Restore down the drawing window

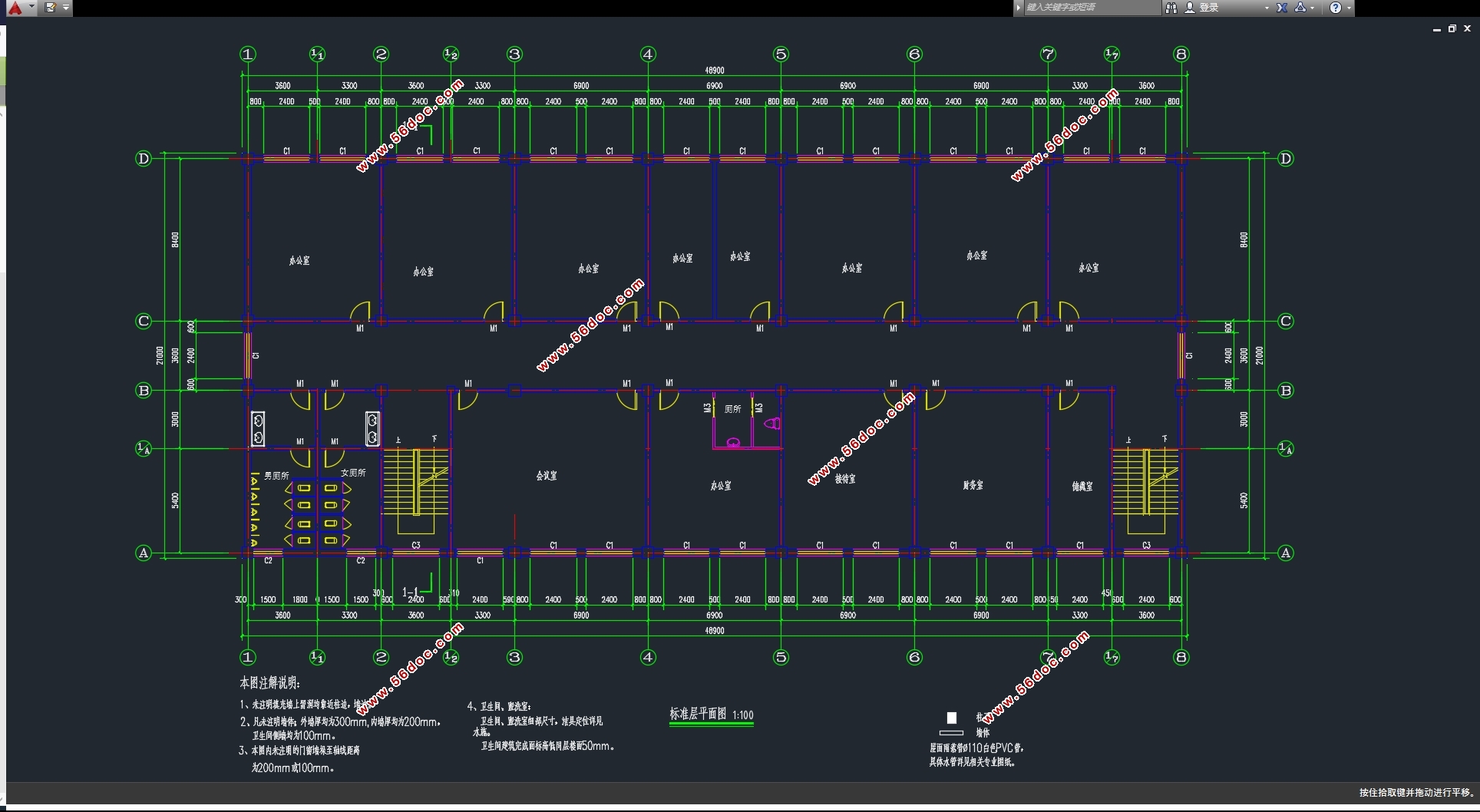[x=1452, y=29]
